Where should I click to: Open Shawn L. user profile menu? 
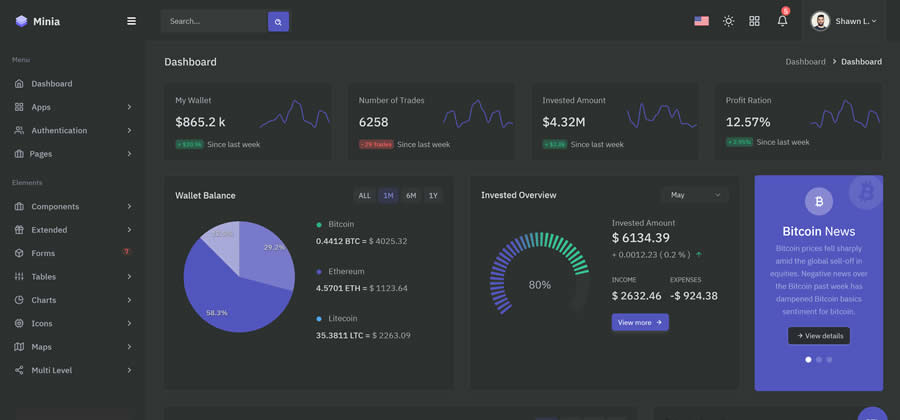point(844,21)
